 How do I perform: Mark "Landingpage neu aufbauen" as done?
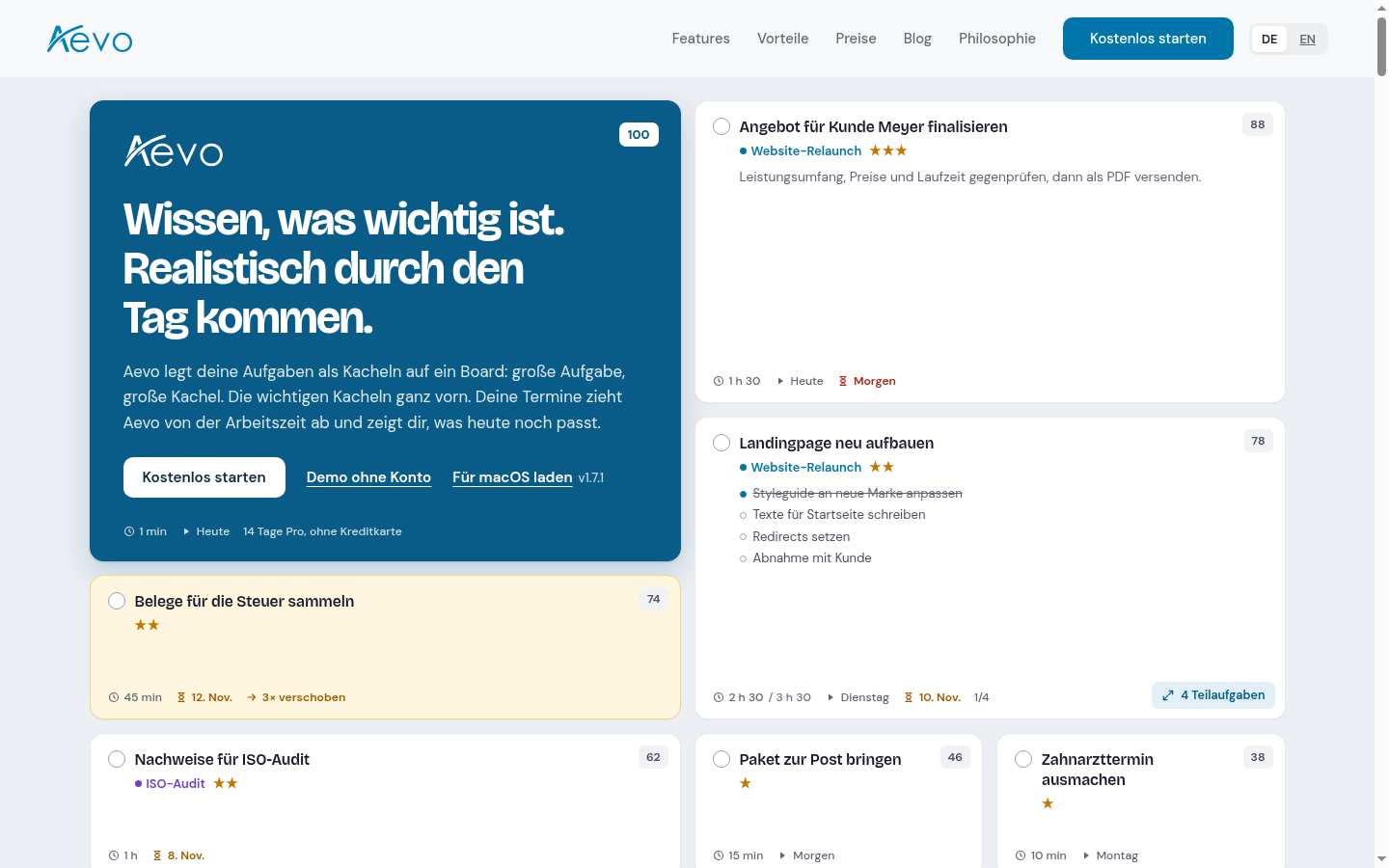click(x=722, y=443)
